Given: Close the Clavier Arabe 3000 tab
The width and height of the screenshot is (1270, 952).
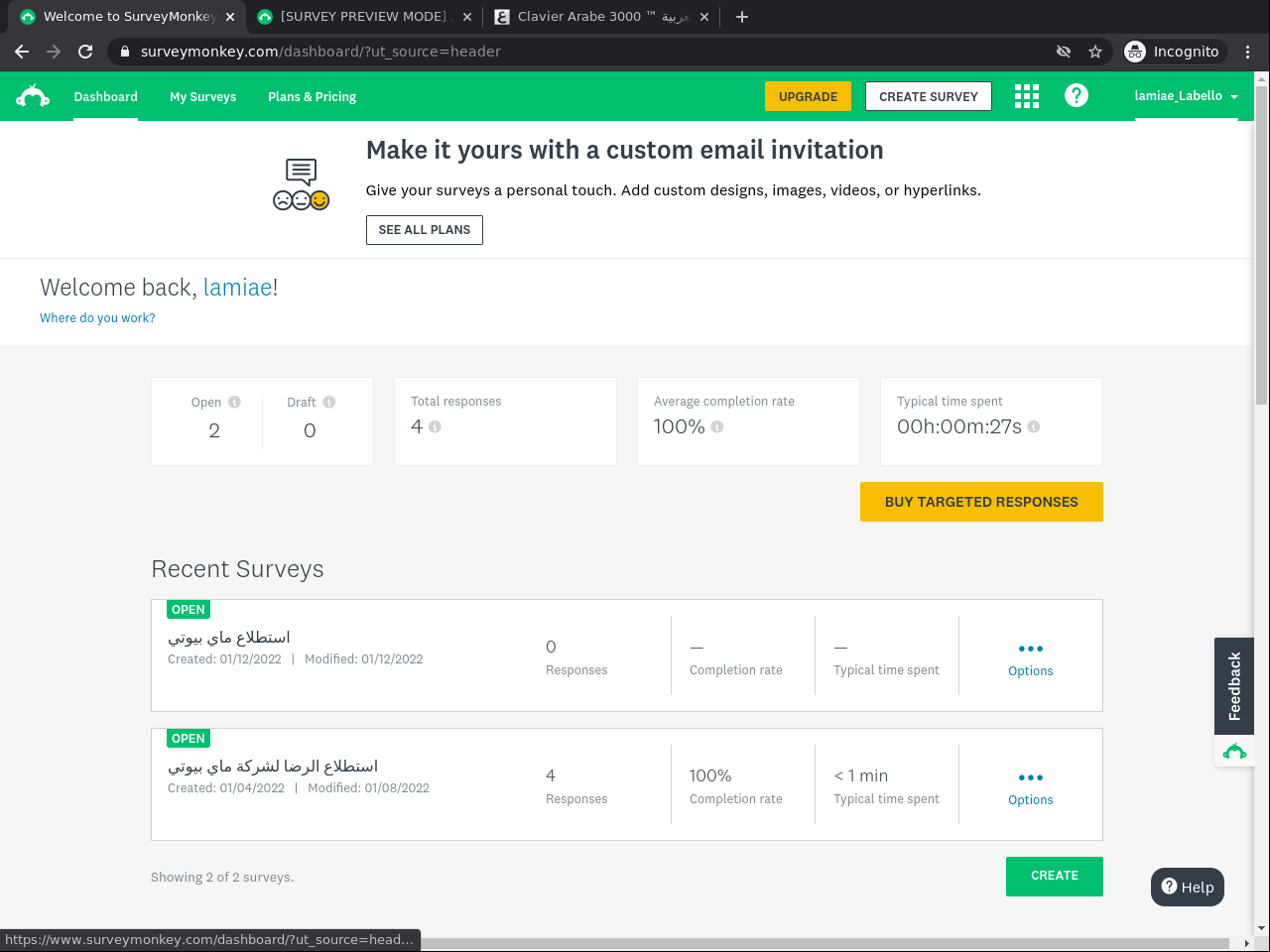Looking at the screenshot, I should coord(704,17).
